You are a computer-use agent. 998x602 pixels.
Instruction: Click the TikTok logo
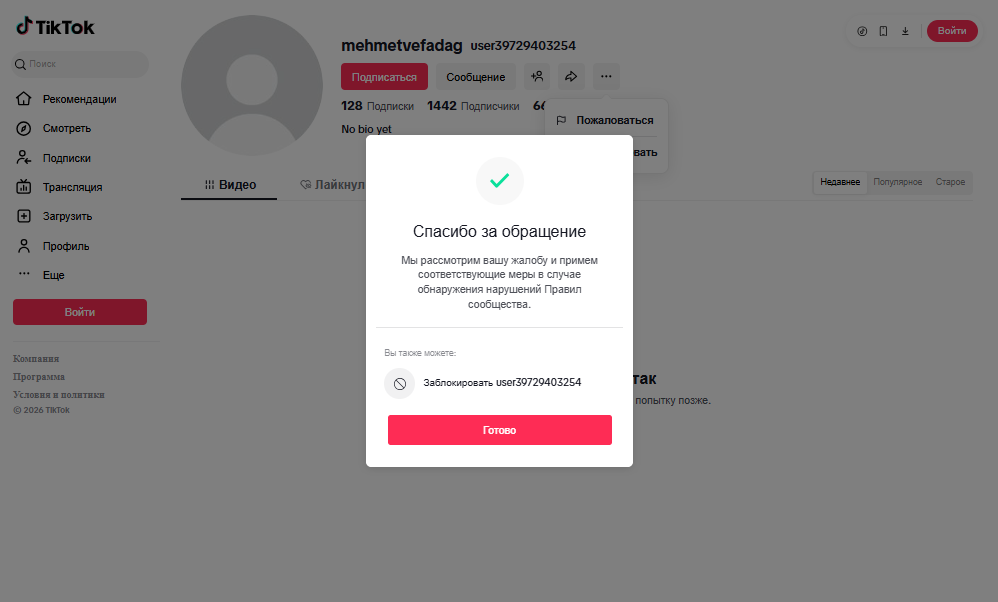coord(55,27)
